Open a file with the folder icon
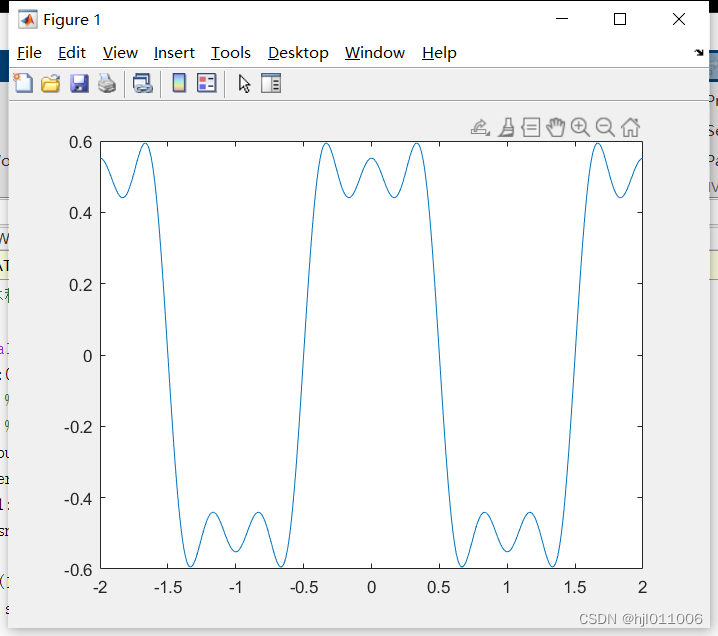Viewport: 718px width, 636px height. 50,84
